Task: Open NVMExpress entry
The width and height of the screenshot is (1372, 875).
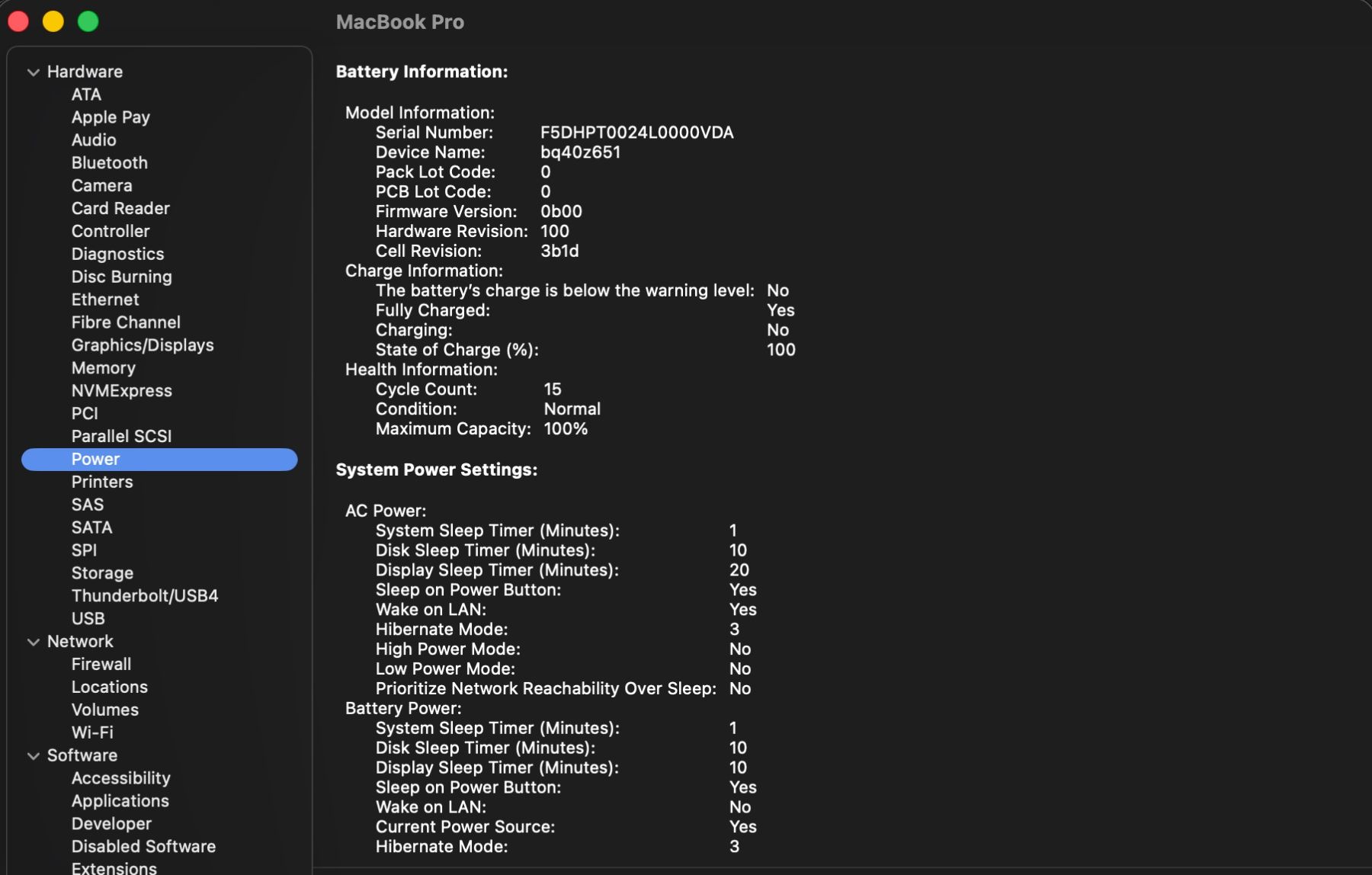Action: 121,391
